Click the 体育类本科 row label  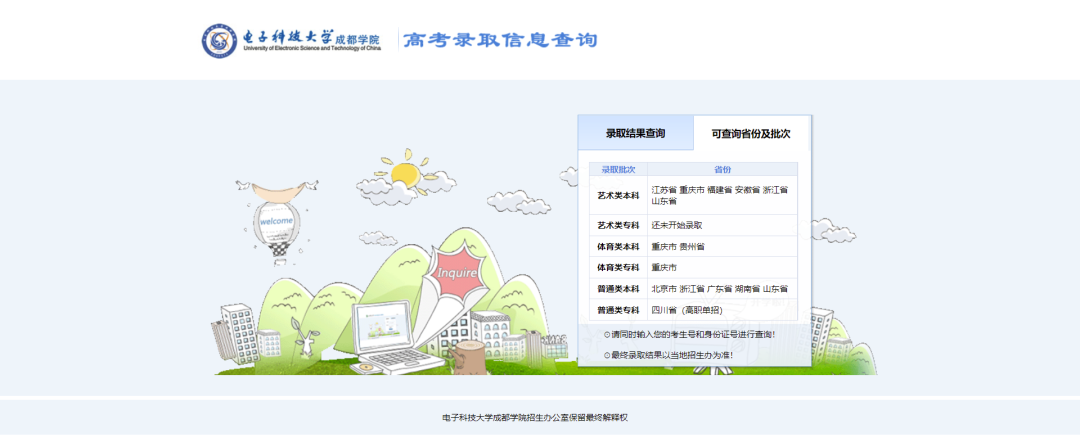[x=619, y=246]
